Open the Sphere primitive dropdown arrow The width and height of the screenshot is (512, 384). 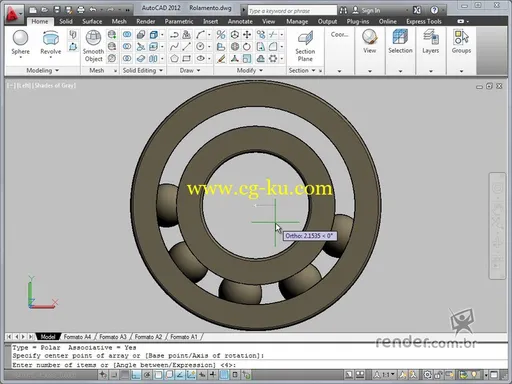[x=20, y=58]
